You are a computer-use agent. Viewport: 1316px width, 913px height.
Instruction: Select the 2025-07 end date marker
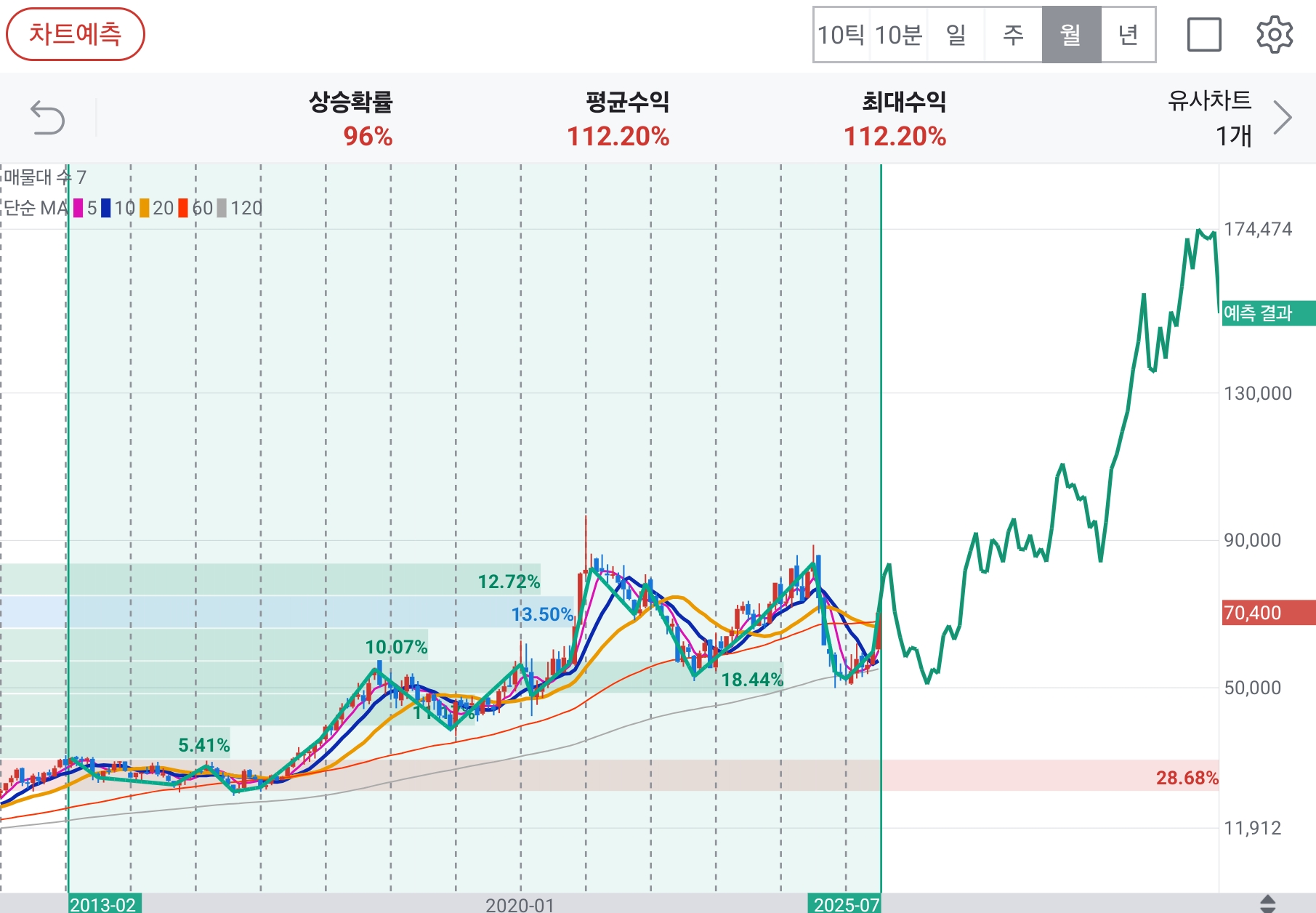point(845,904)
